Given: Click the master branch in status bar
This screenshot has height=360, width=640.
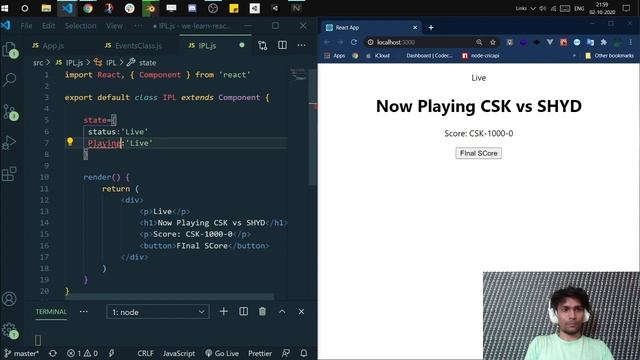Looking at the screenshot, I should (21, 353).
